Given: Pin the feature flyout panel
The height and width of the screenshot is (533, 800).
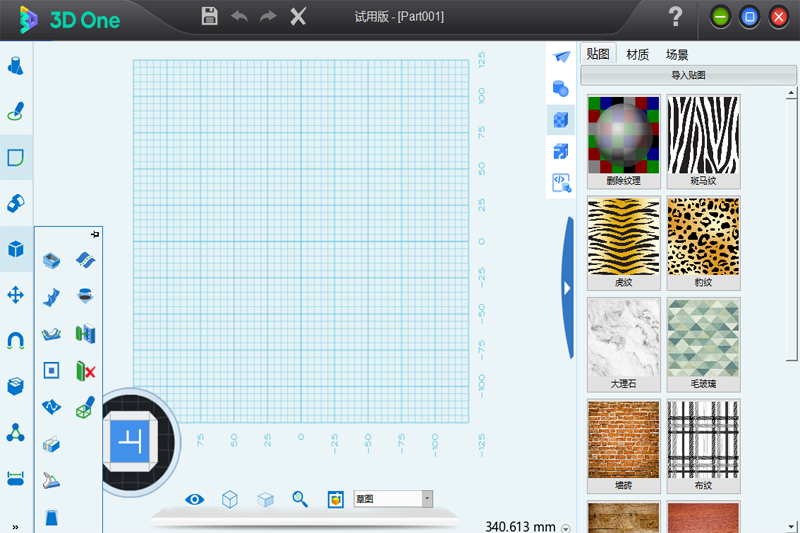Looking at the screenshot, I should click(95, 235).
